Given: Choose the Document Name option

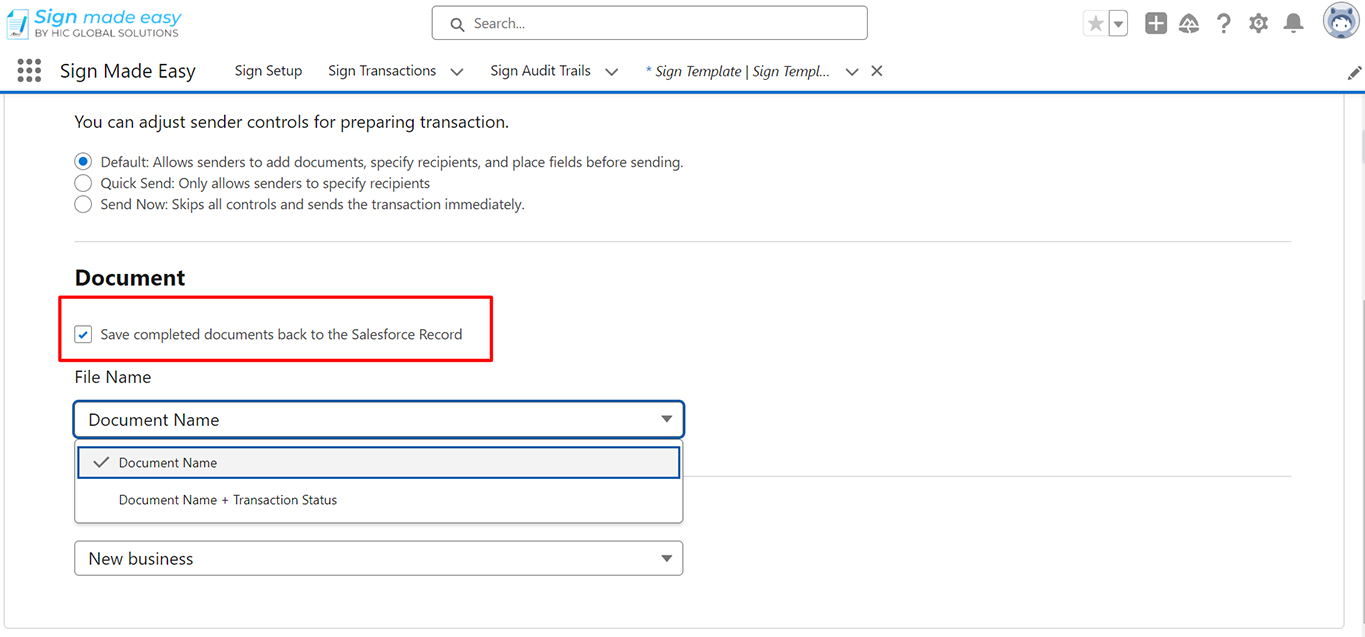Looking at the screenshot, I should [x=379, y=463].
